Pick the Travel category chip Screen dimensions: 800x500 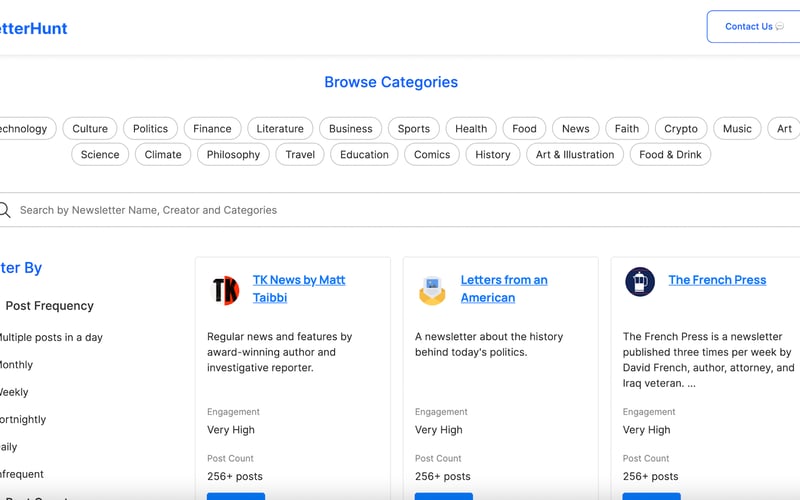point(300,155)
